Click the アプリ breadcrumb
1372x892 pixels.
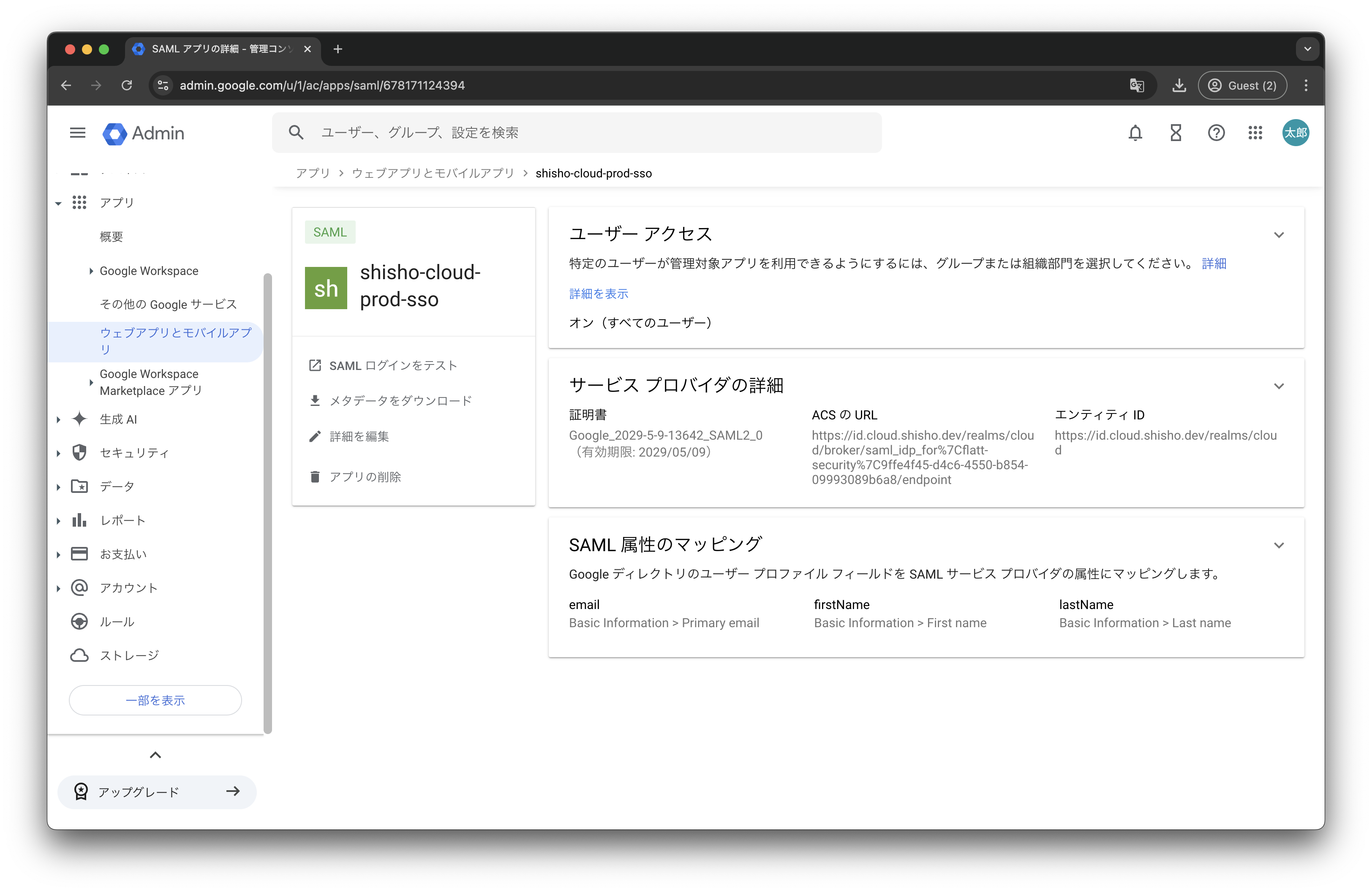313,173
